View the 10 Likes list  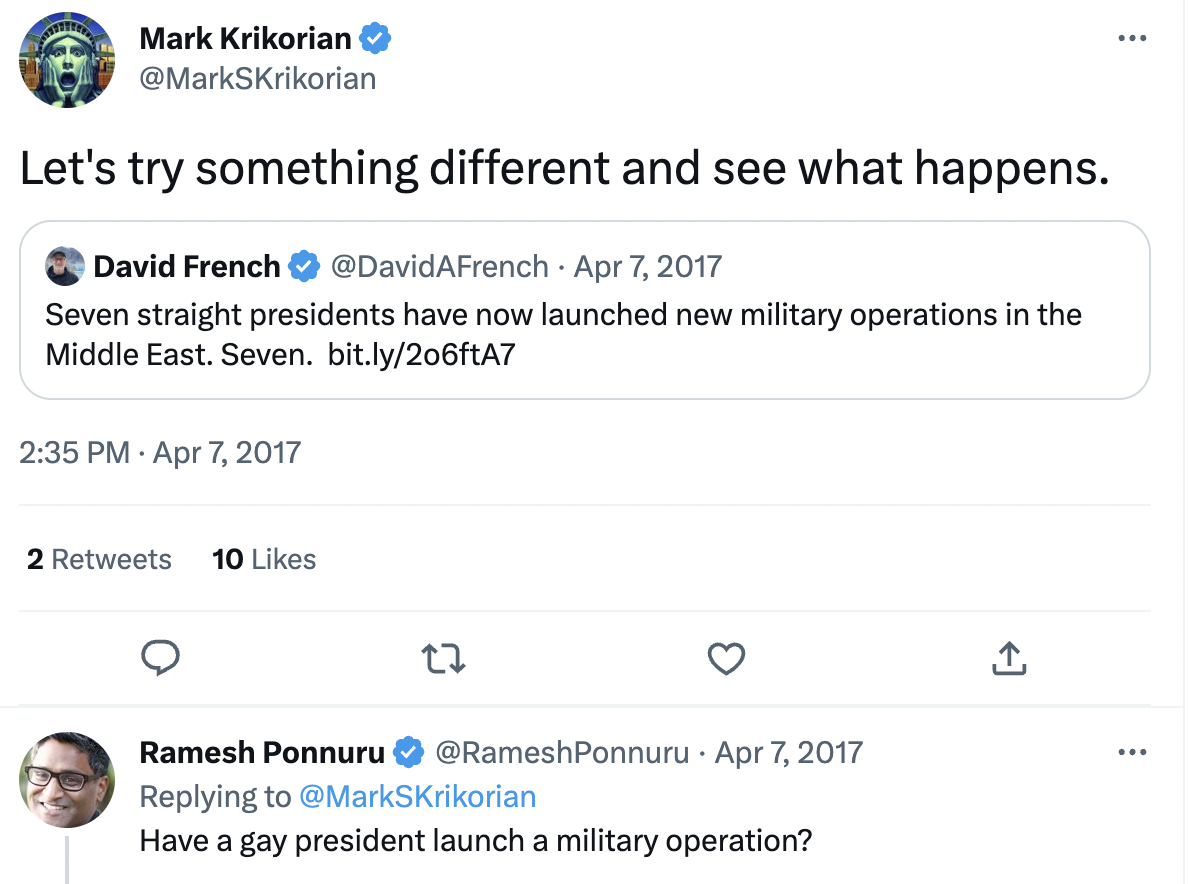[264, 559]
